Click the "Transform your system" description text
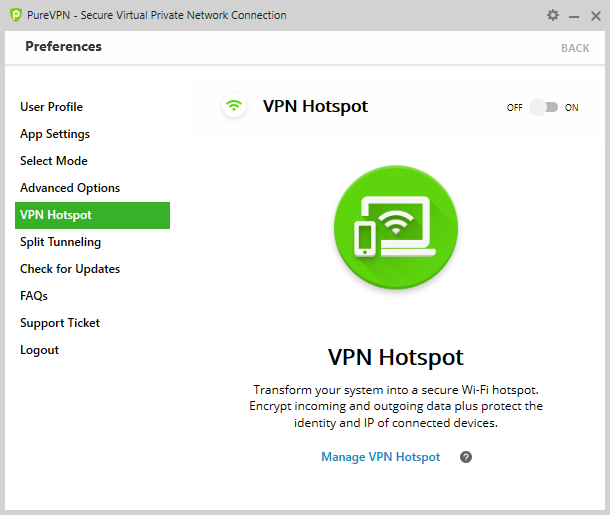The image size is (610, 515). (x=396, y=406)
